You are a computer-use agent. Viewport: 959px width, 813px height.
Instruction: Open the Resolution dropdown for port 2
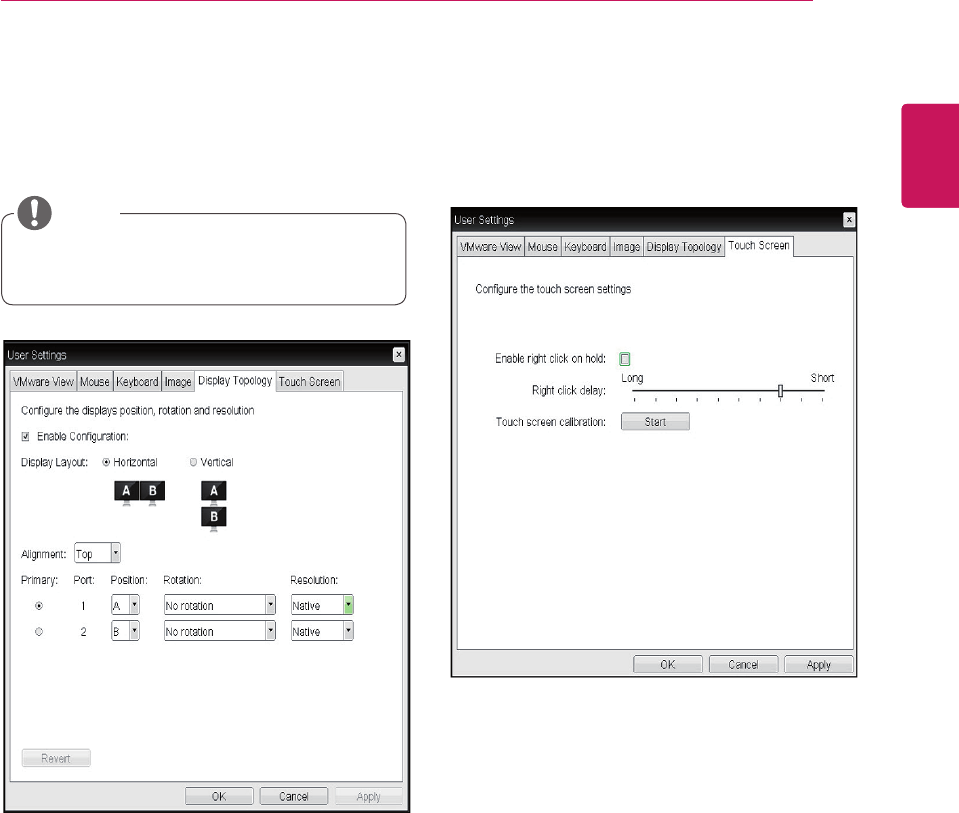[322, 631]
